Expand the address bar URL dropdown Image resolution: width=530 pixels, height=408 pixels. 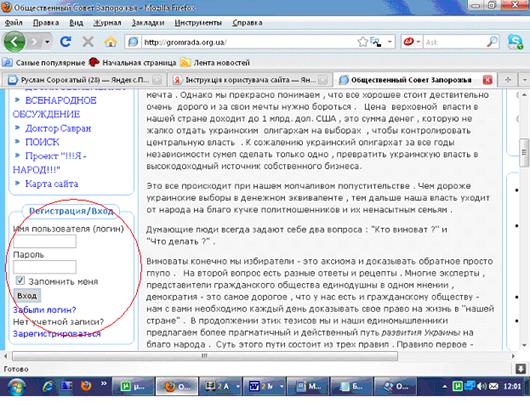pos(390,42)
